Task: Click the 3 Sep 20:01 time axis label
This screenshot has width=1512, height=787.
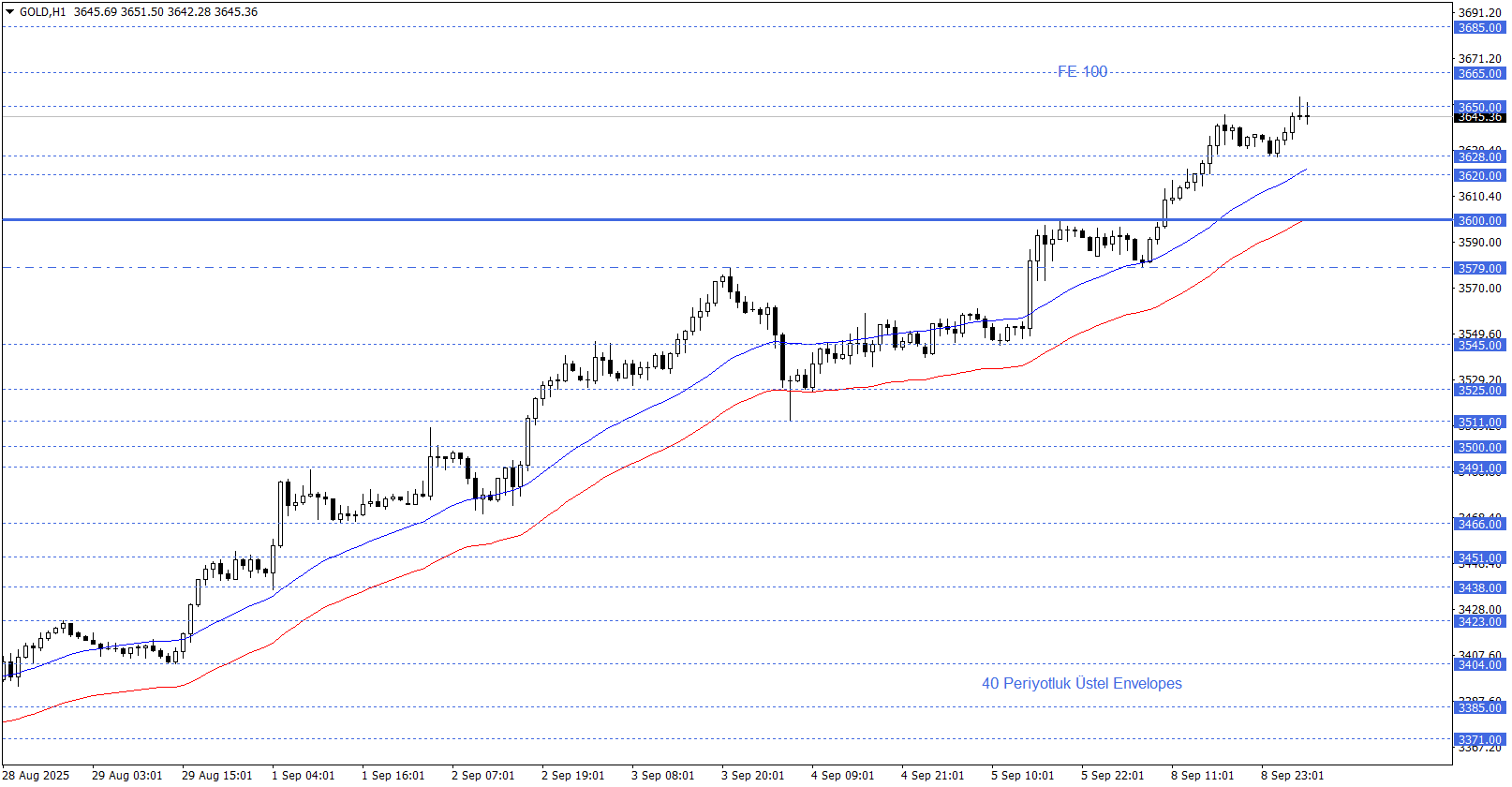Action: pyautogui.click(x=752, y=775)
